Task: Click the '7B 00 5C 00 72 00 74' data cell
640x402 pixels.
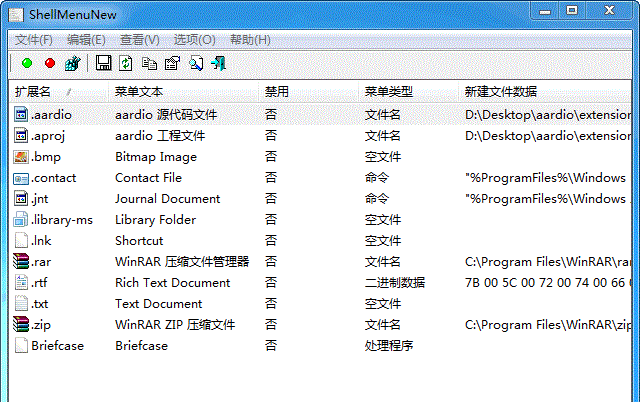Action: click(x=548, y=283)
